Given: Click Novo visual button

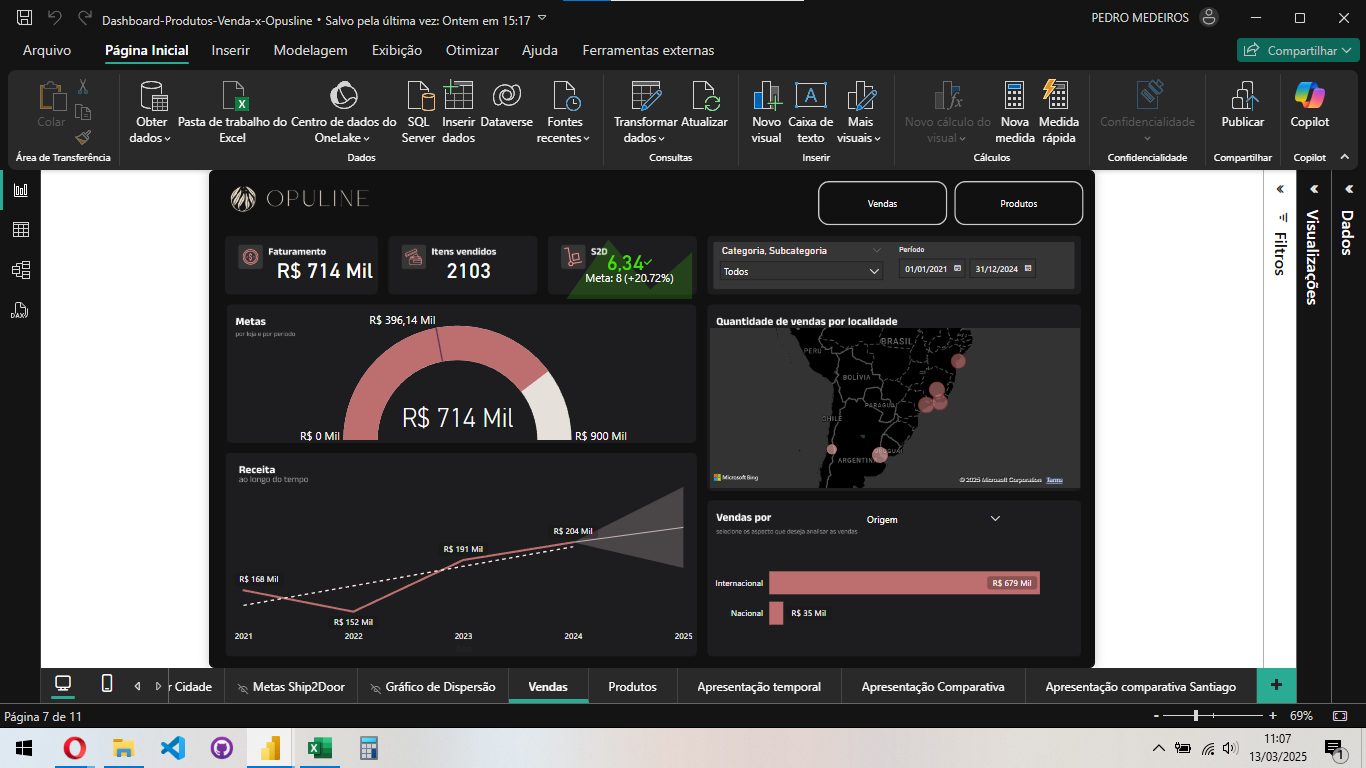Looking at the screenshot, I should (x=767, y=112).
